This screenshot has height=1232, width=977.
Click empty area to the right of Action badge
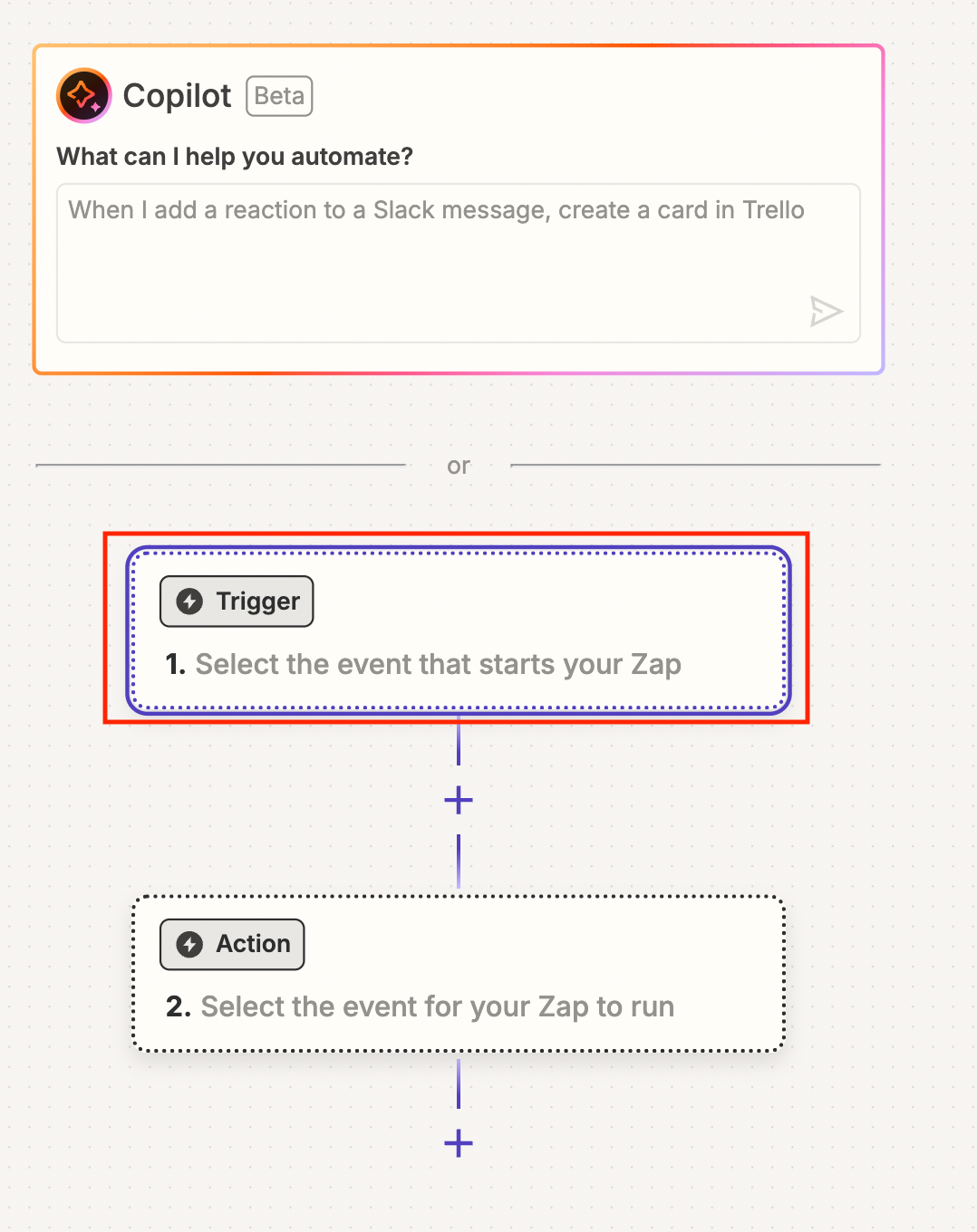544,944
